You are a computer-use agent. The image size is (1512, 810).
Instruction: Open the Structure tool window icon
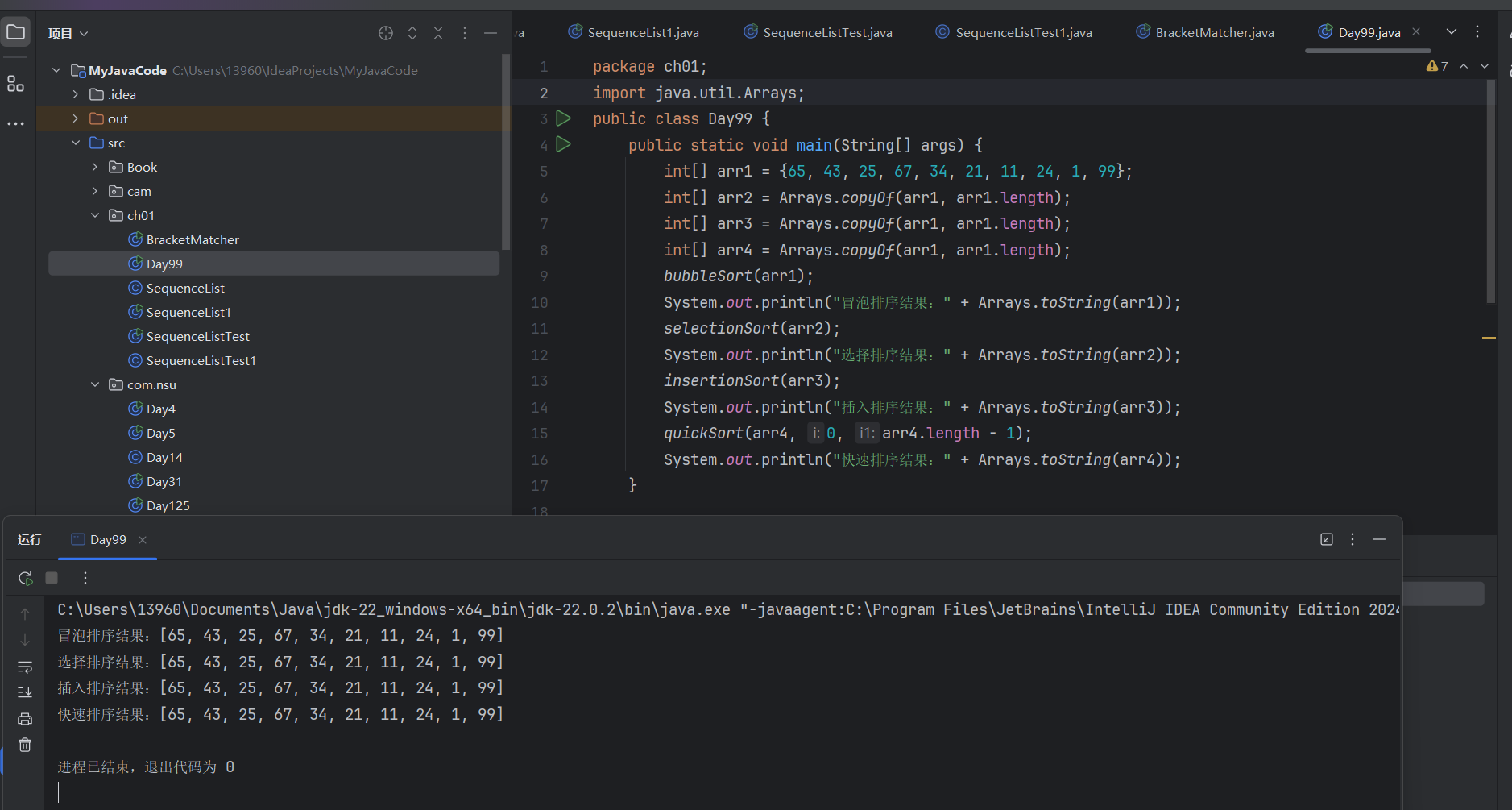pyautogui.click(x=15, y=83)
